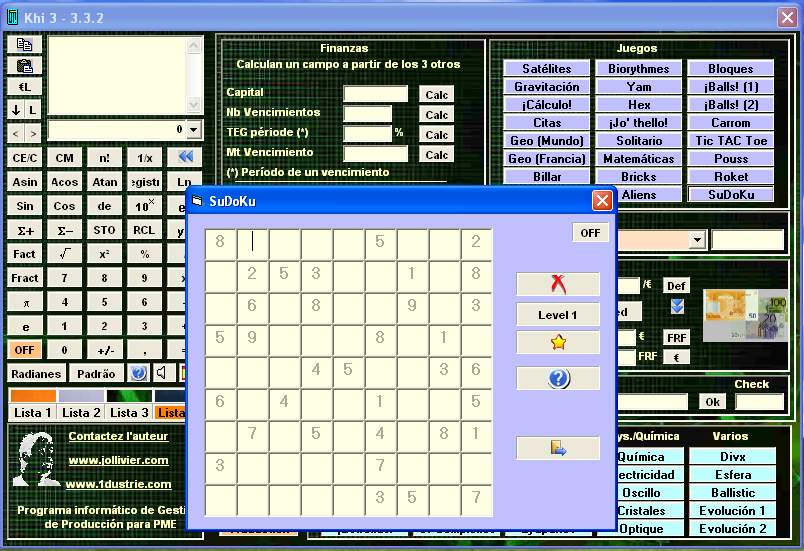The height and width of the screenshot is (551, 804).
Task: Click the paste clipboard icon button
Action: [x=25, y=66]
